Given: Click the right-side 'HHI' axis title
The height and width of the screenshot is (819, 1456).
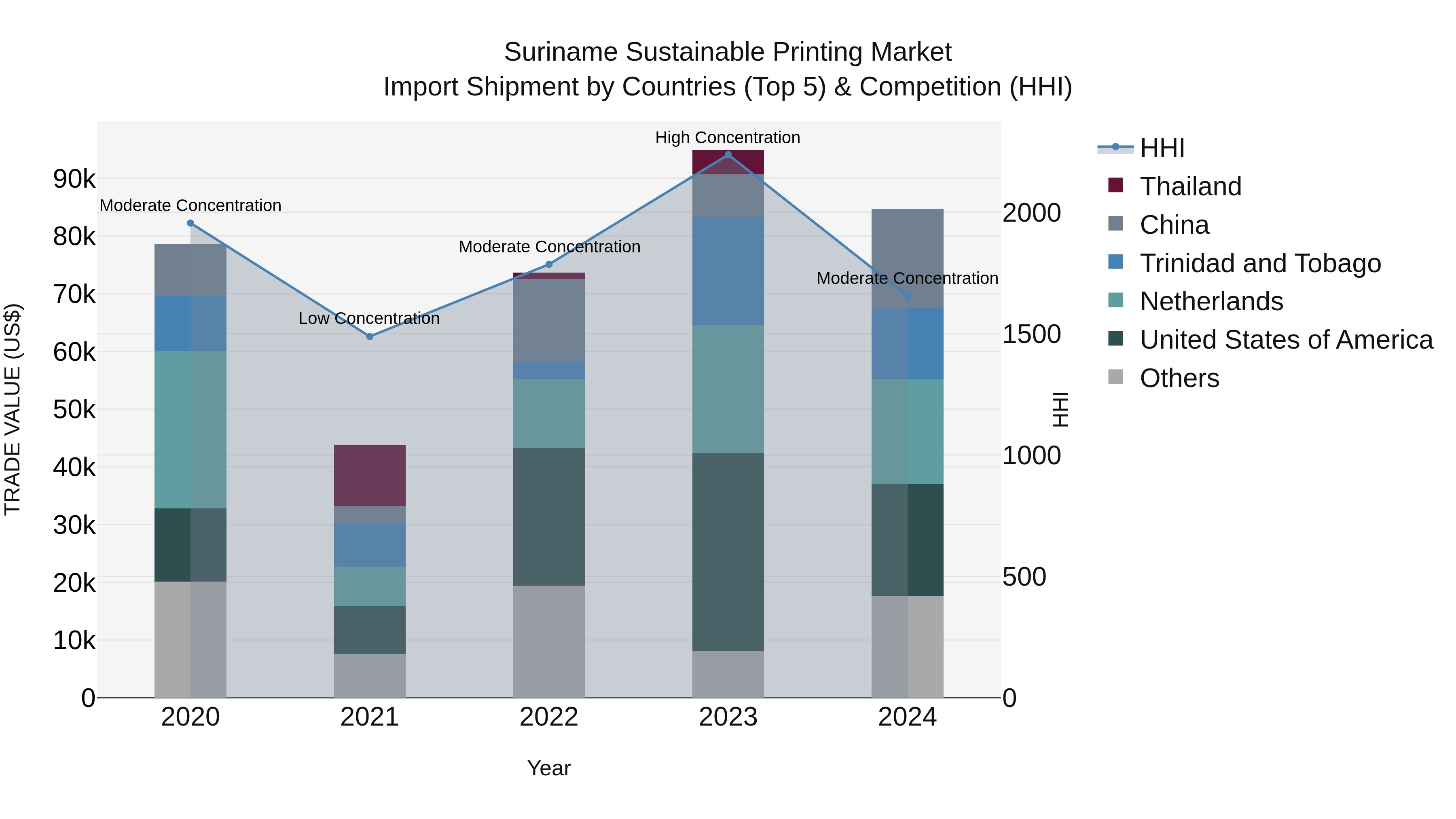Looking at the screenshot, I should 1060,409.
